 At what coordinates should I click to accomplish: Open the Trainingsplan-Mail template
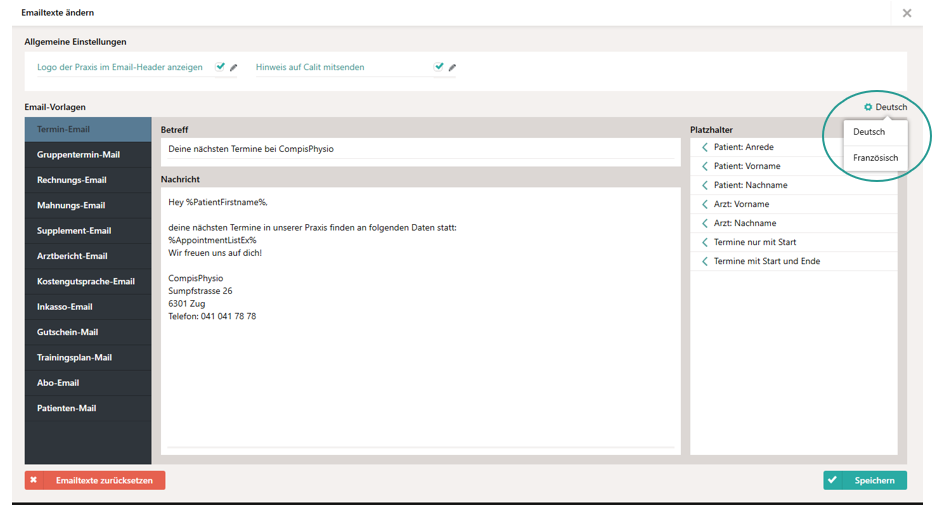pos(88,358)
